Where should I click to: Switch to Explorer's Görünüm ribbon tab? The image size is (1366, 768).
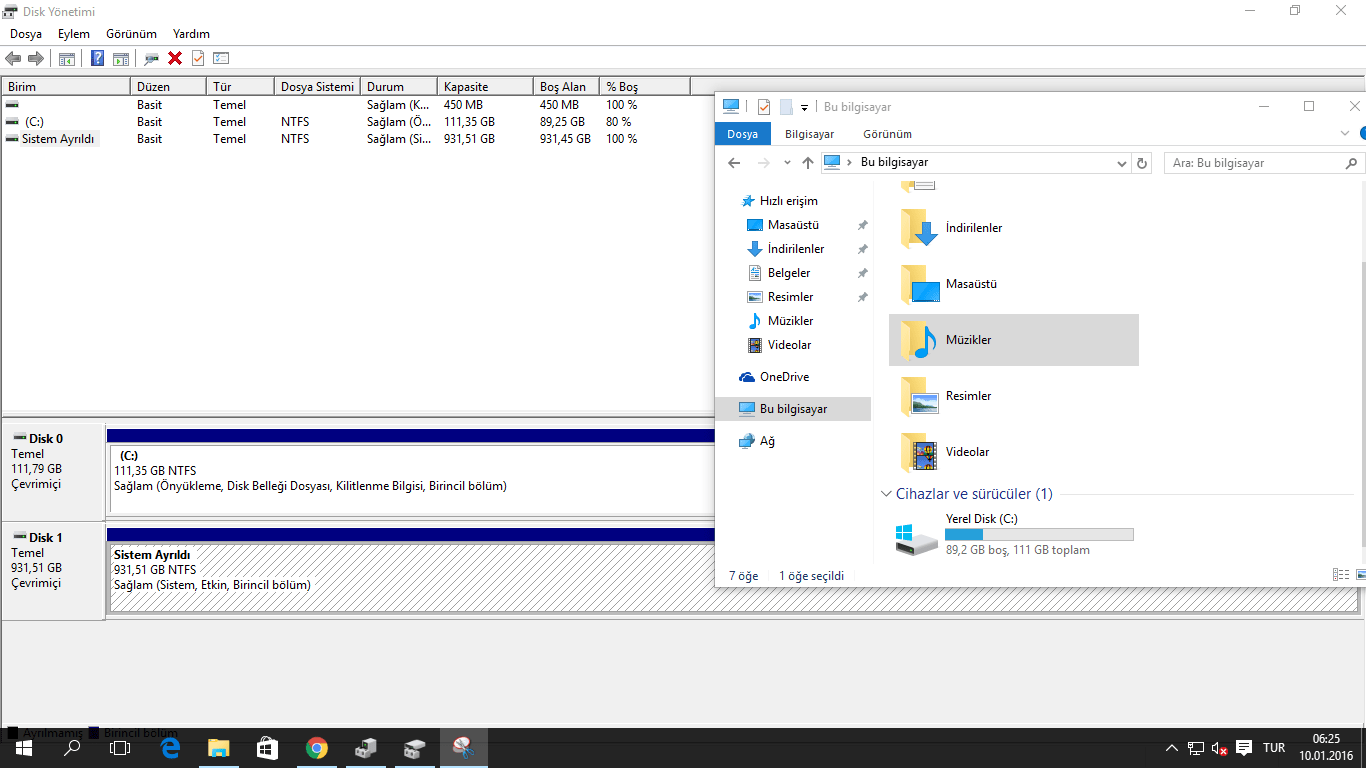point(887,134)
